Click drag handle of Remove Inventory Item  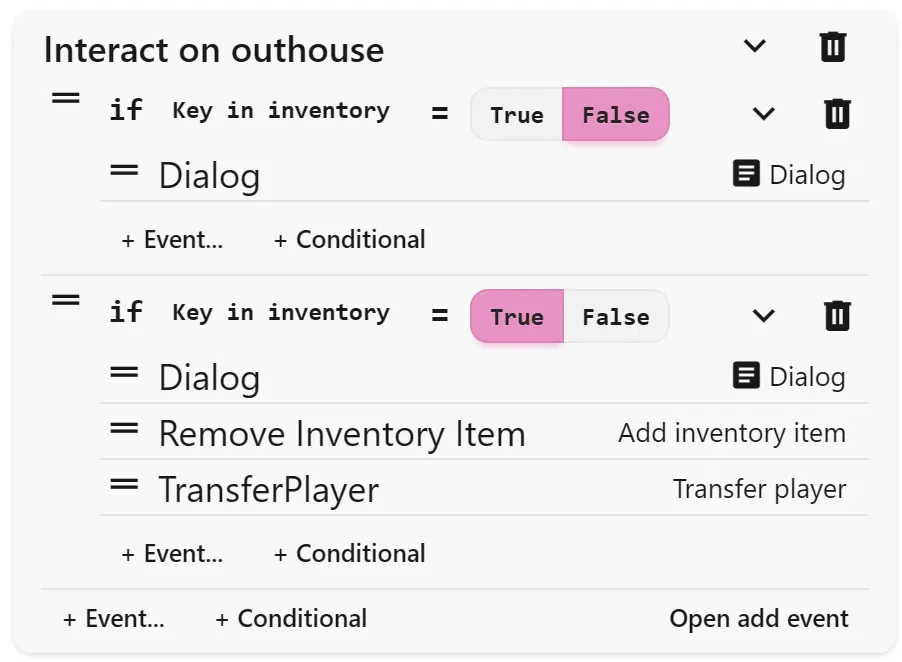124,428
